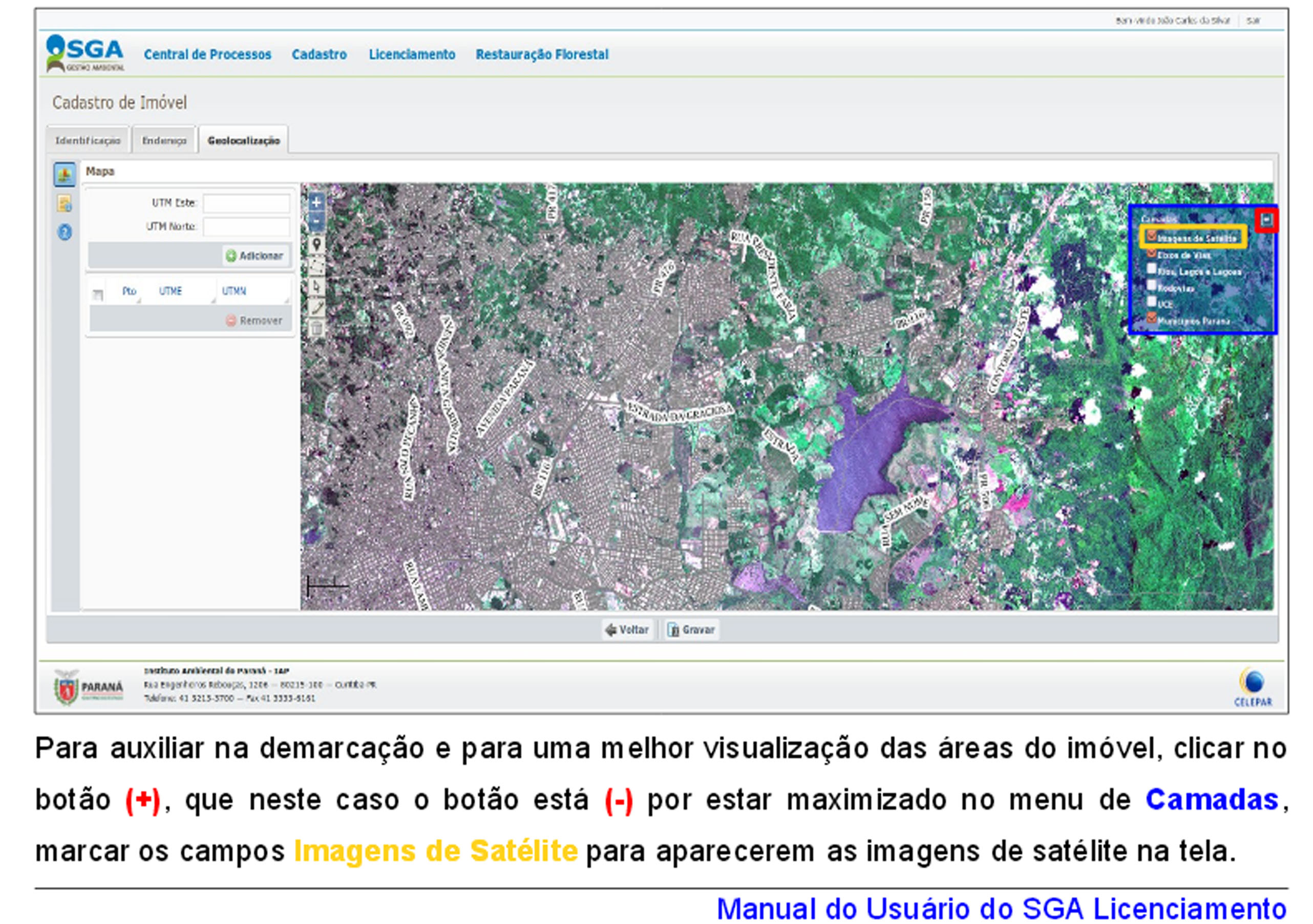Open the Restauração Florestal menu

click(542, 54)
